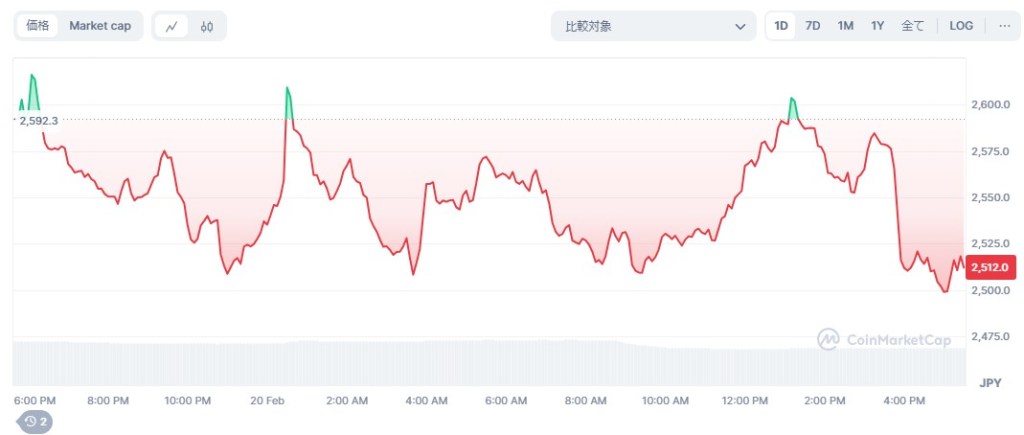The height and width of the screenshot is (435, 1024).
Task: Select the 1Y time range
Action: [x=877, y=26]
